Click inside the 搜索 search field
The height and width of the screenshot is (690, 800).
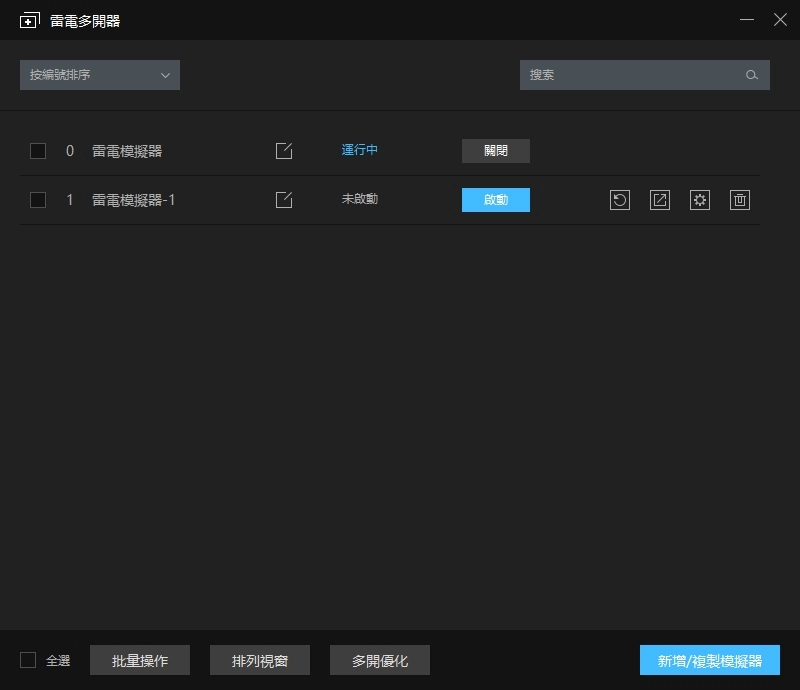(x=630, y=75)
